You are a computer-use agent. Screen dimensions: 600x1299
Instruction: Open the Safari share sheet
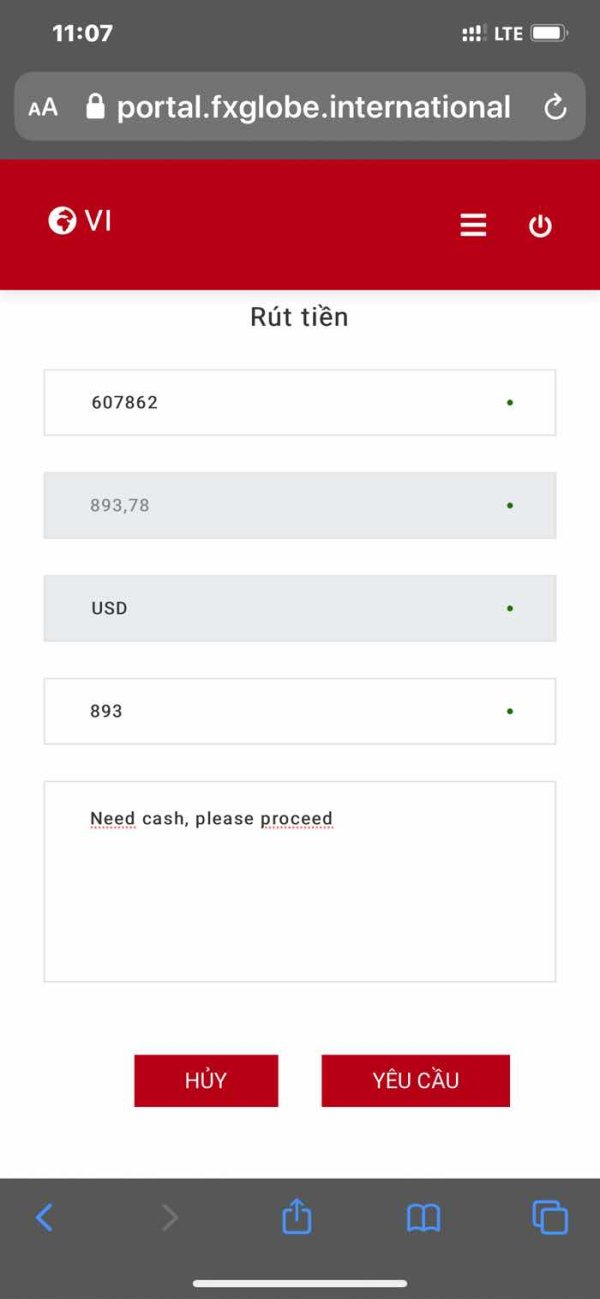point(297,1217)
